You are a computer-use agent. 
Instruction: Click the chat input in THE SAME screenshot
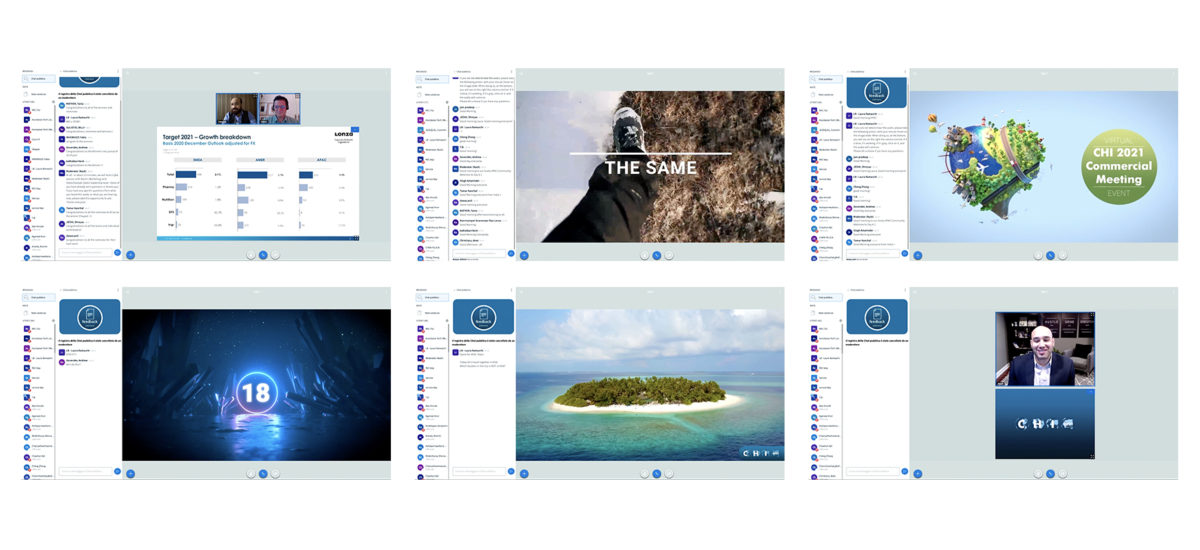[479, 252]
